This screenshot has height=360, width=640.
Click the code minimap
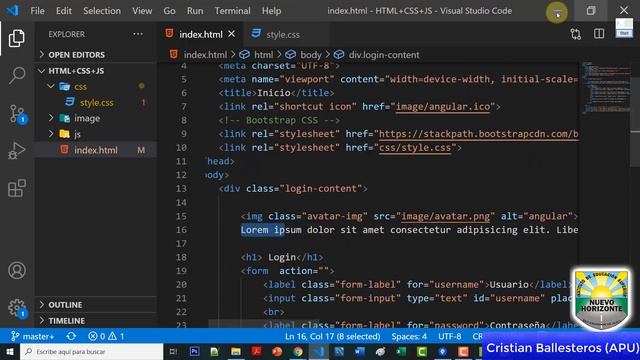tap(605, 88)
